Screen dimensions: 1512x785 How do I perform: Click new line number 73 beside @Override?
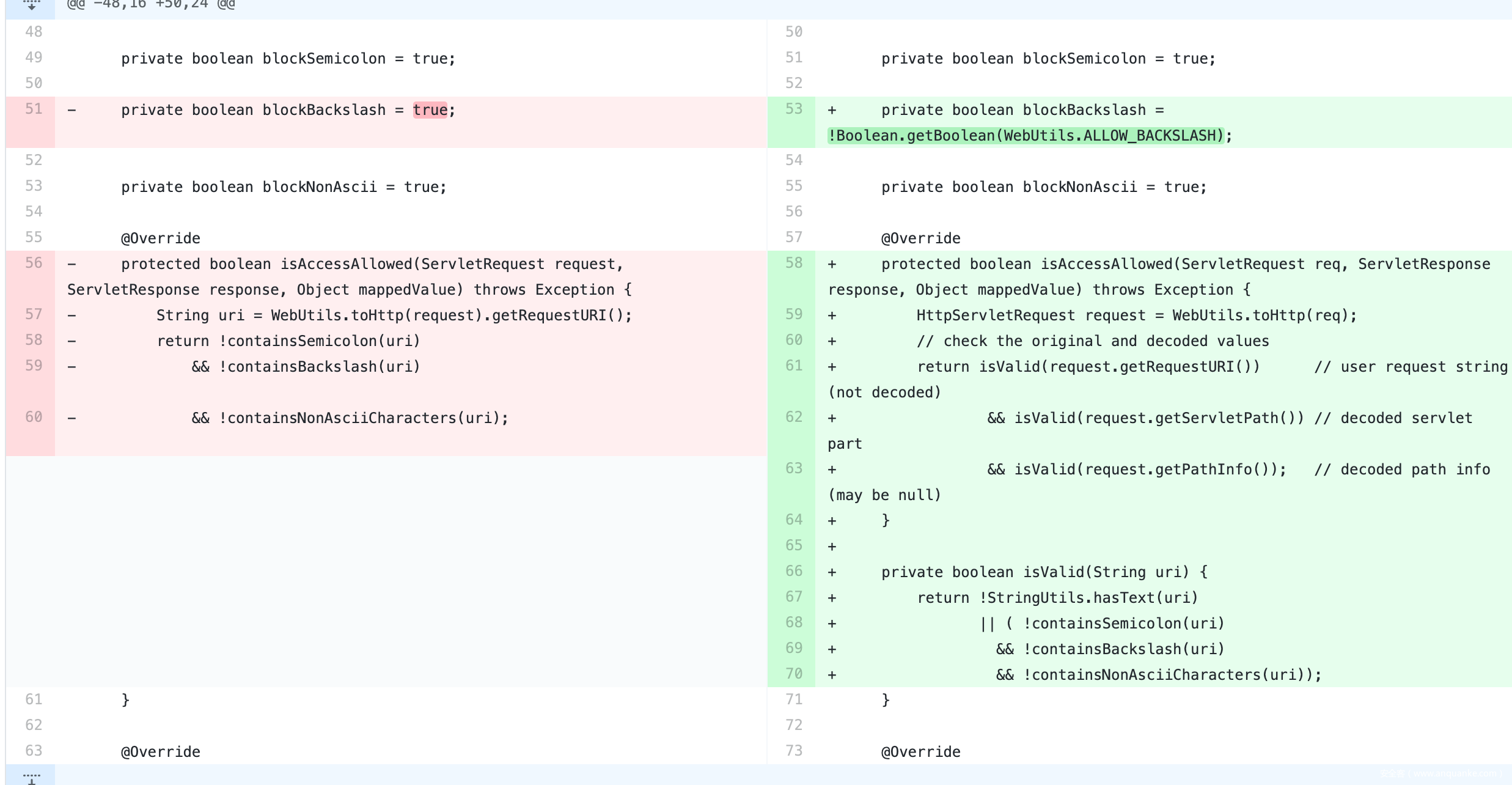tap(793, 751)
